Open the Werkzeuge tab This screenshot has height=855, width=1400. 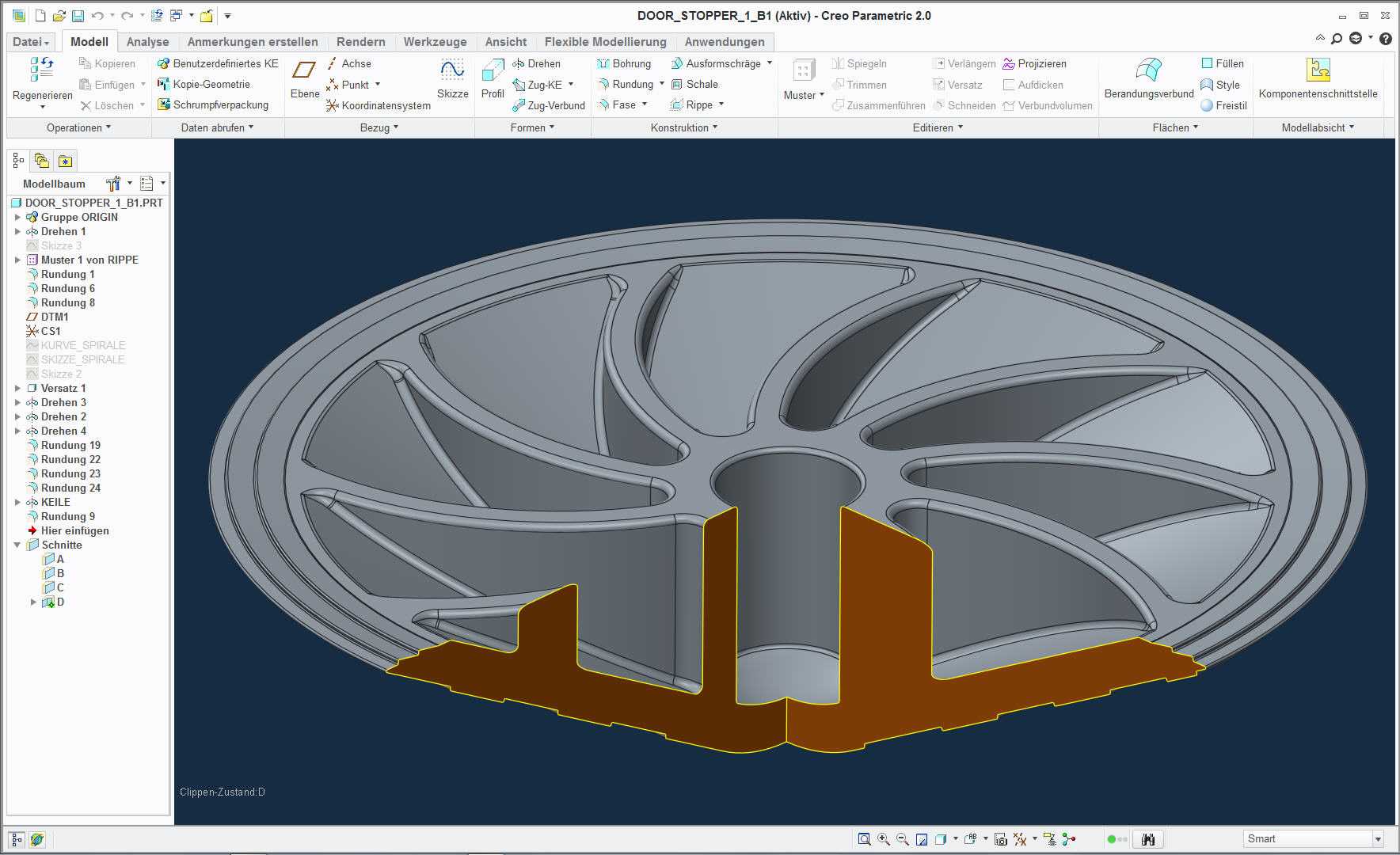click(x=435, y=42)
